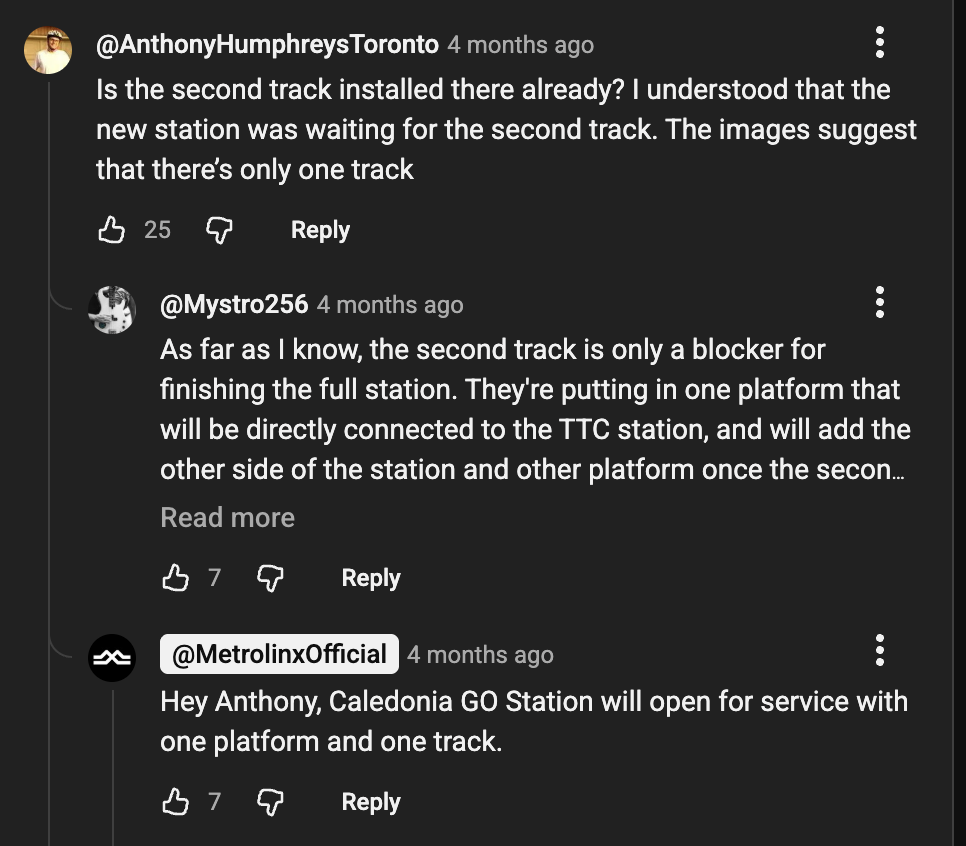This screenshot has width=966, height=846.
Task: Open the three-dot menu on Mystro256's reply
Action: (x=880, y=302)
